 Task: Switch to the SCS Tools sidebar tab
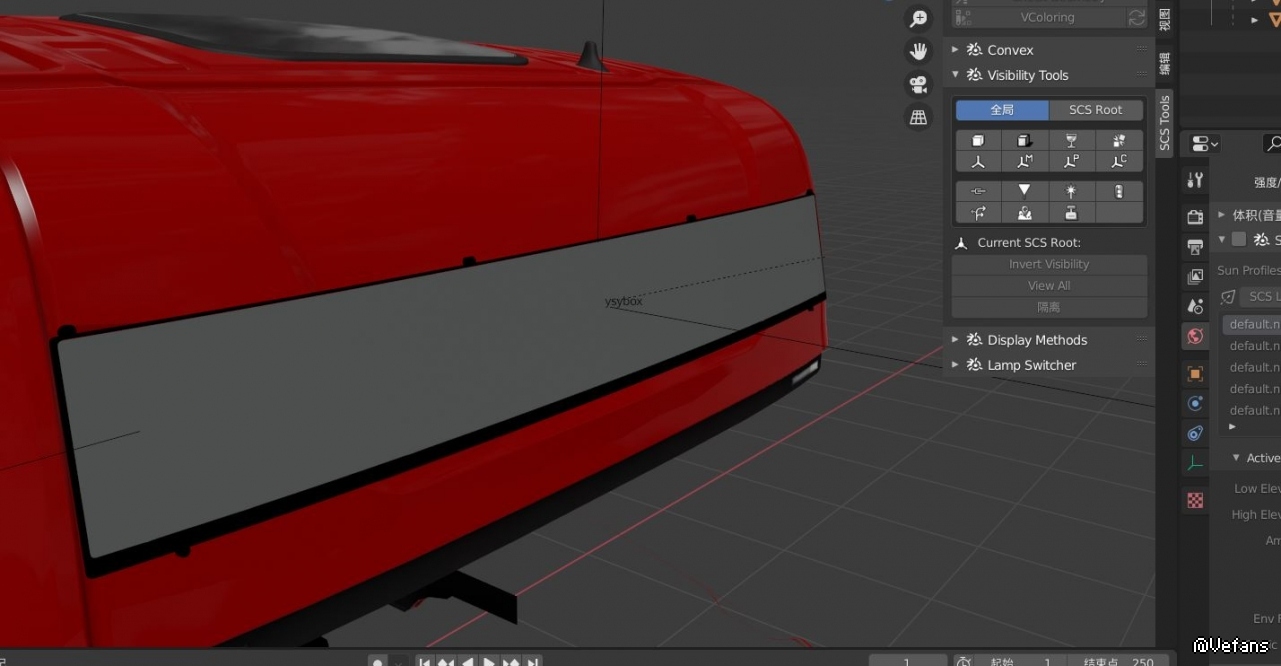pyautogui.click(x=1165, y=123)
